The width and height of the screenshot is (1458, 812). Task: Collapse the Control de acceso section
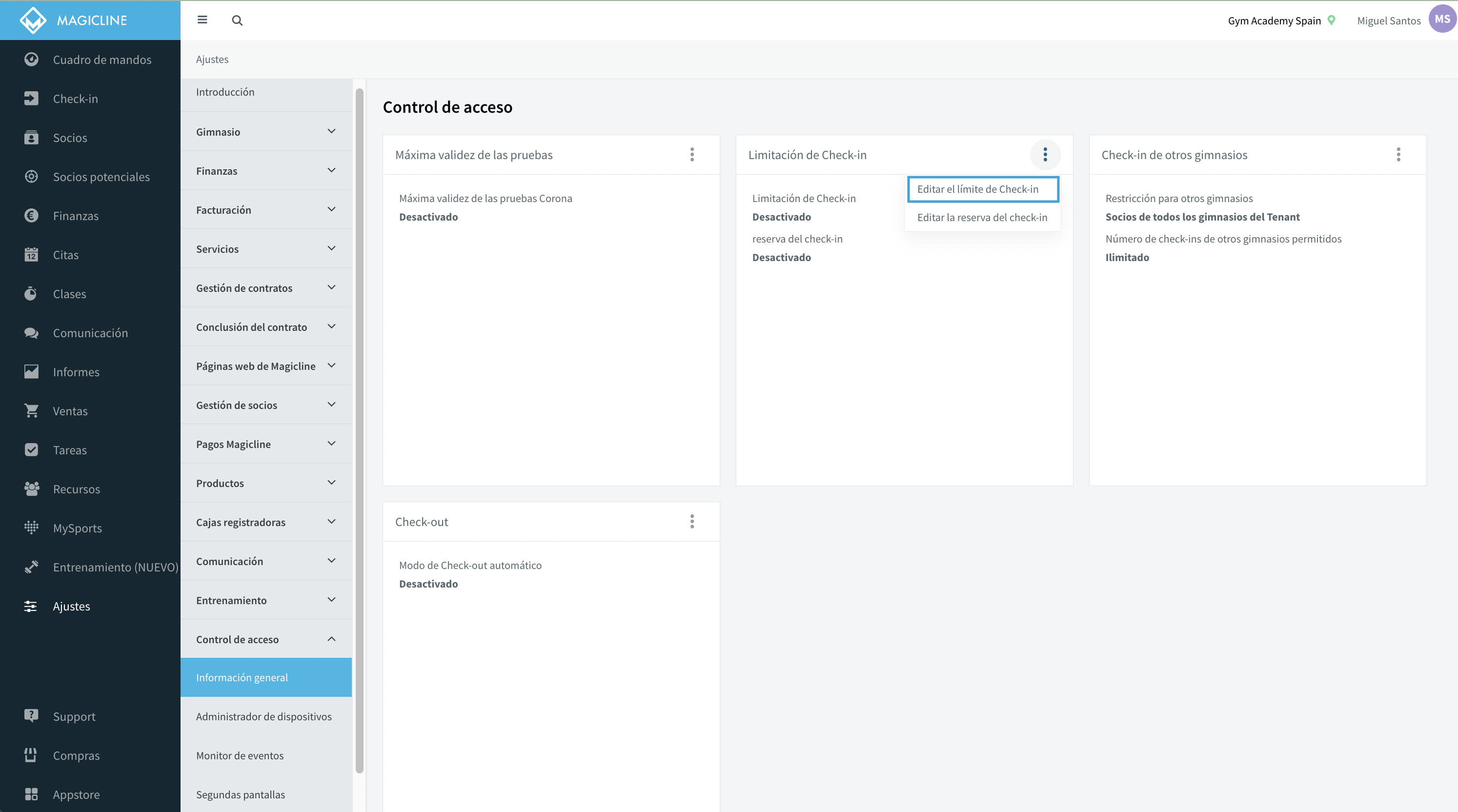click(x=266, y=639)
